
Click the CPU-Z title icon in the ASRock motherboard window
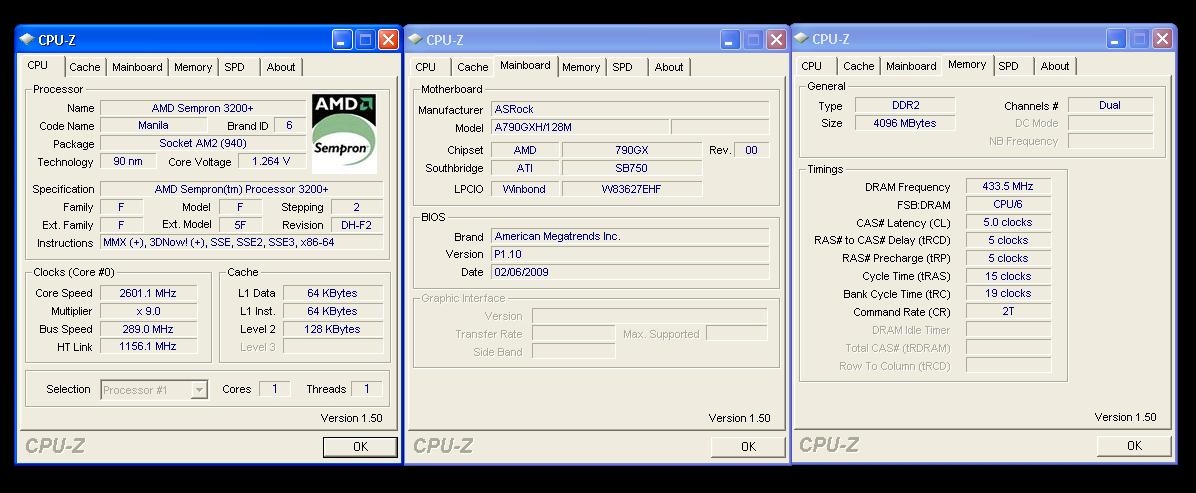click(x=414, y=40)
